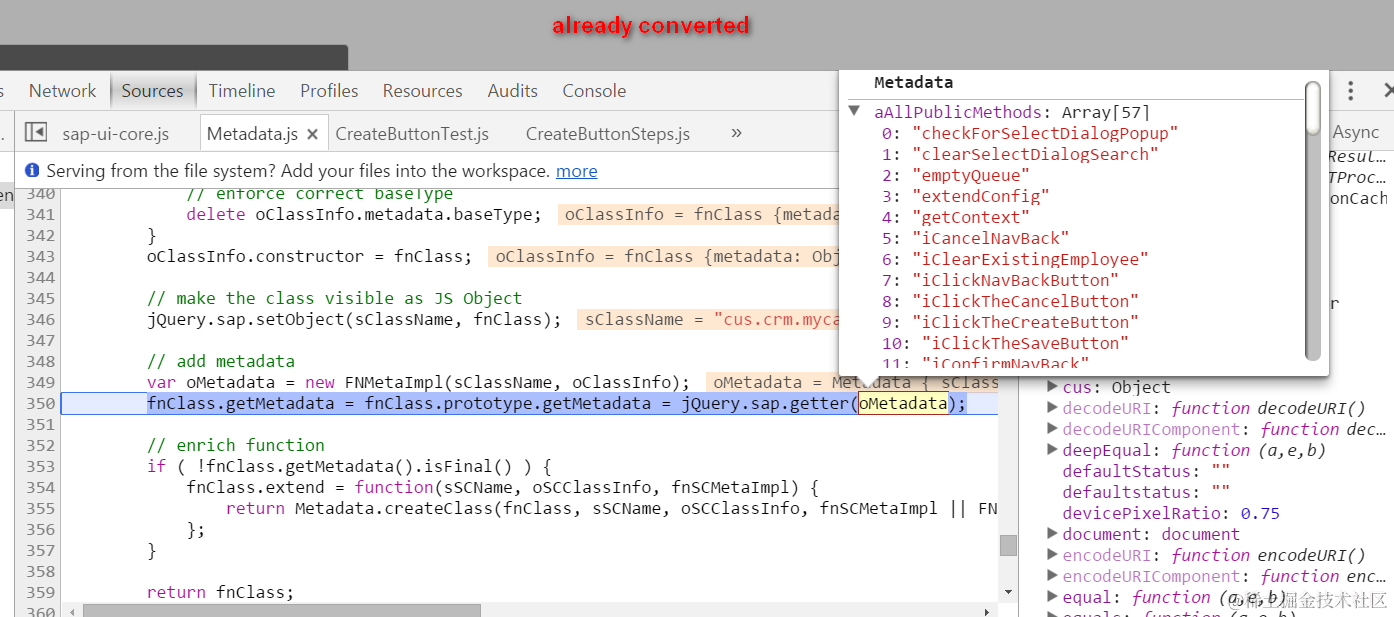Click the highlighted oMetadata variable on line 350
Image resolution: width=1394 pixels, height=617 pixels.
pos(903,403)
